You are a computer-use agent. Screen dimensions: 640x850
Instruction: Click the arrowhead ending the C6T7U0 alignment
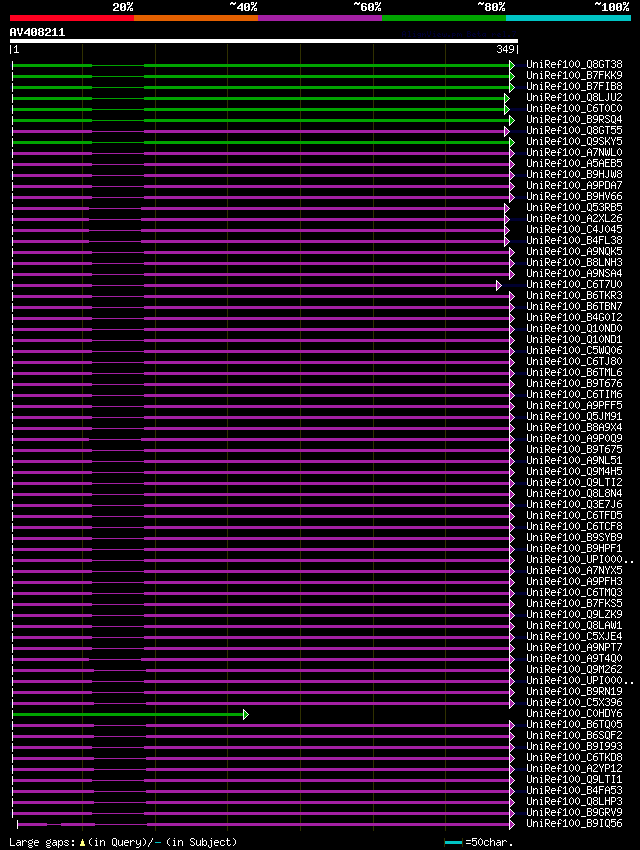[499, 285]
